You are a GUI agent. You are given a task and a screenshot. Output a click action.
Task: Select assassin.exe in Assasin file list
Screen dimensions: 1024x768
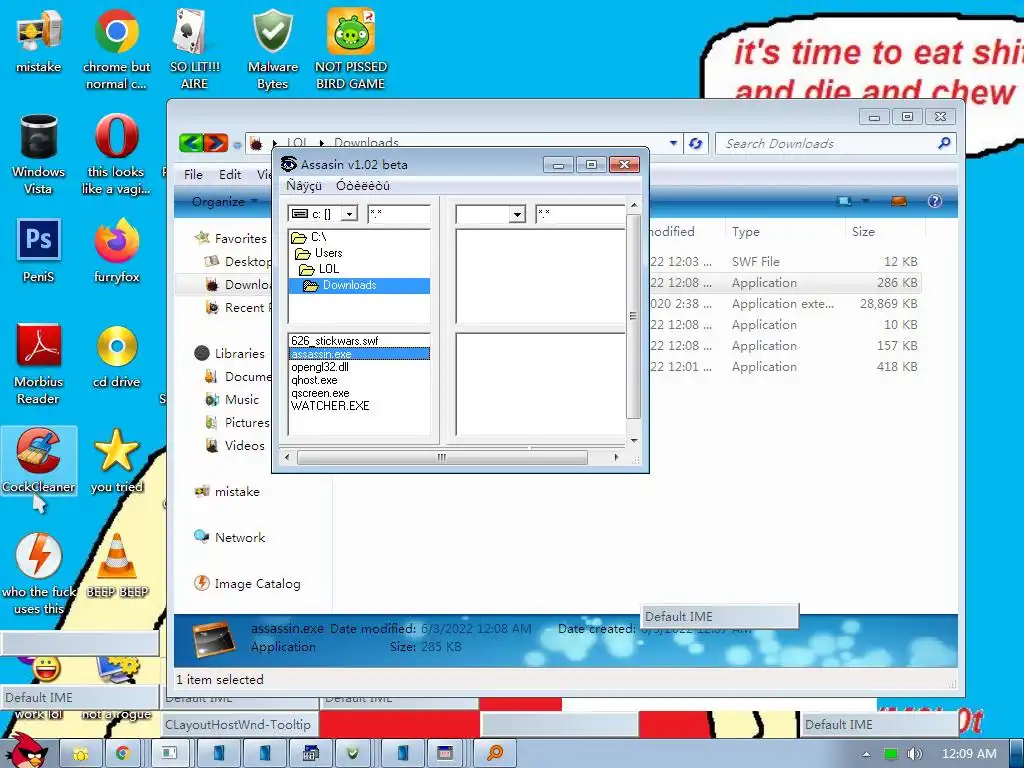pyautogui.click(x=359, y=354)
